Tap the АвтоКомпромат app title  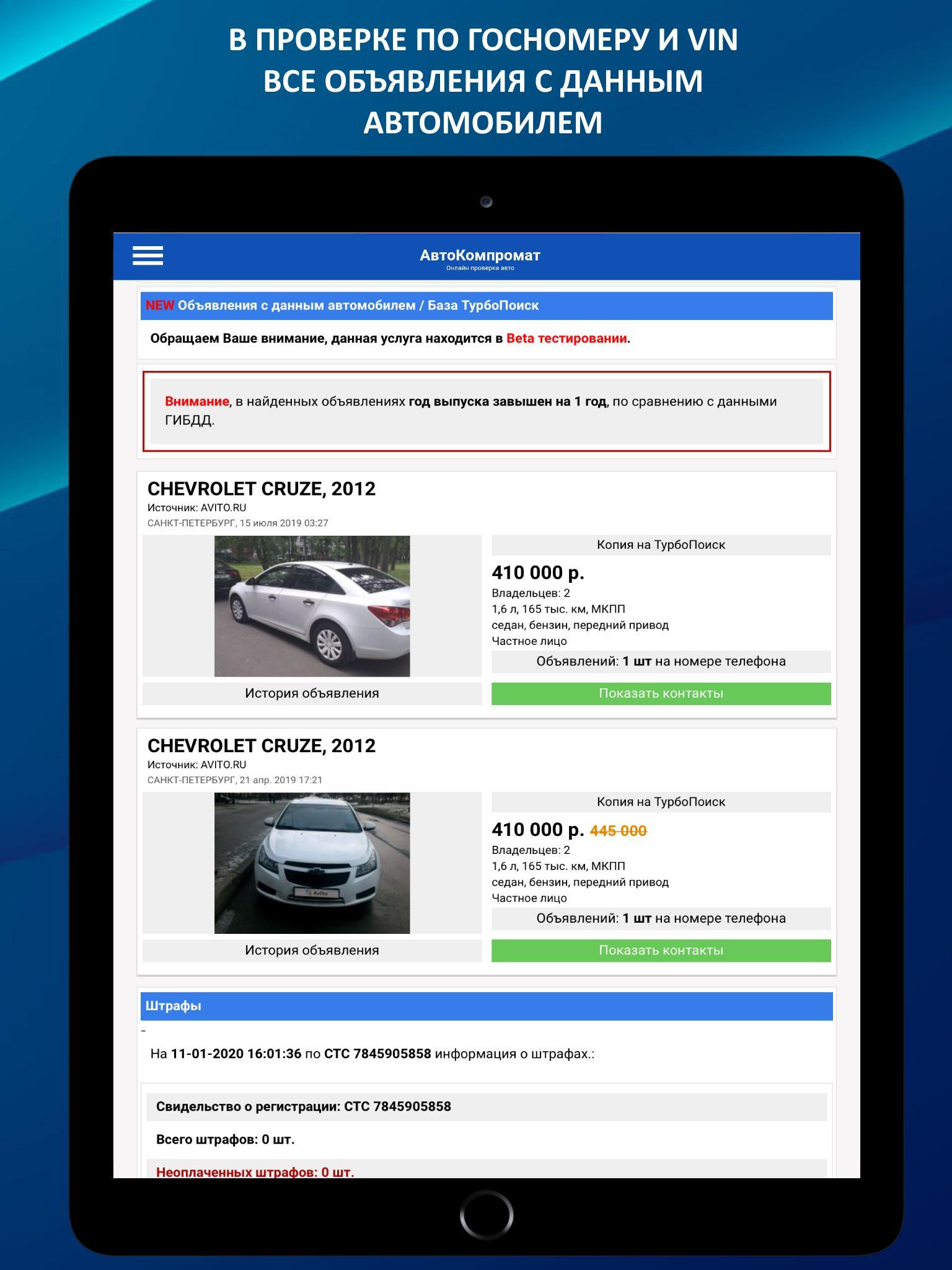coord(480,255)
